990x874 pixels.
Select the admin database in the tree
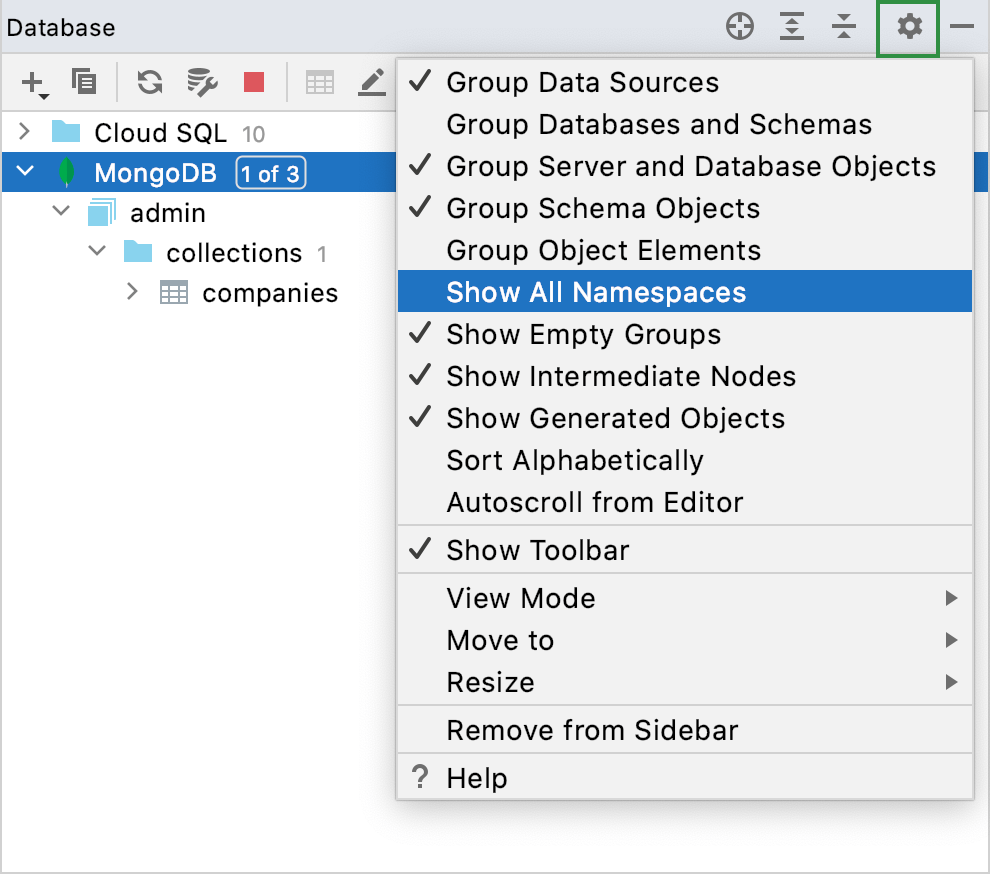[168, 212]
